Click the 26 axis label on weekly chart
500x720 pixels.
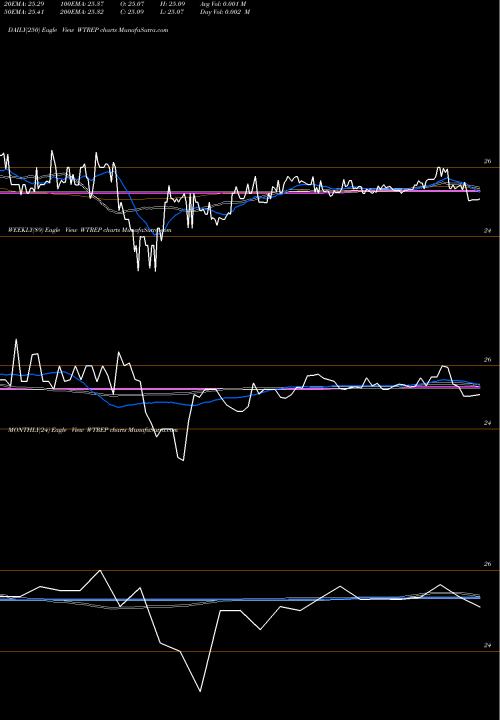(x=487, y=360)
